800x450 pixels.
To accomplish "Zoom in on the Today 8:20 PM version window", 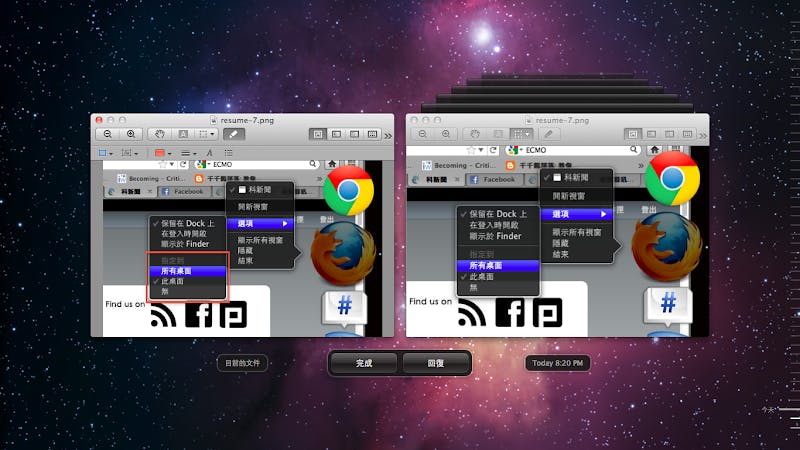I will coord(446,134).
